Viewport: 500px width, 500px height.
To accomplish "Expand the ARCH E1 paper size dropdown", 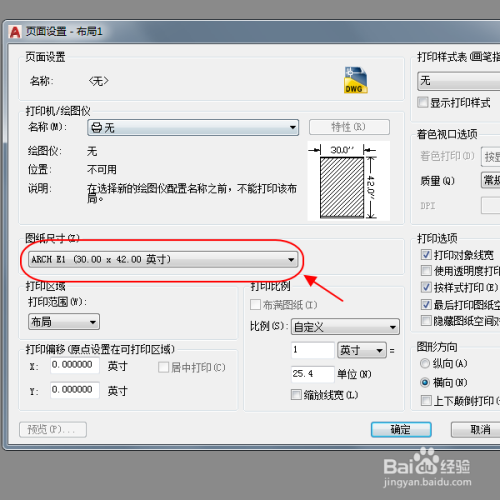I will tap(163, 259).
